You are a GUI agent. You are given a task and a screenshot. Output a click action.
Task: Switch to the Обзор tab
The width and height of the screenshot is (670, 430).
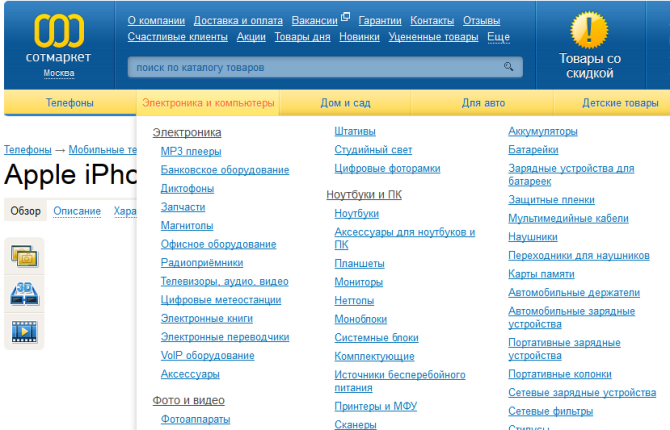(26, 211)
